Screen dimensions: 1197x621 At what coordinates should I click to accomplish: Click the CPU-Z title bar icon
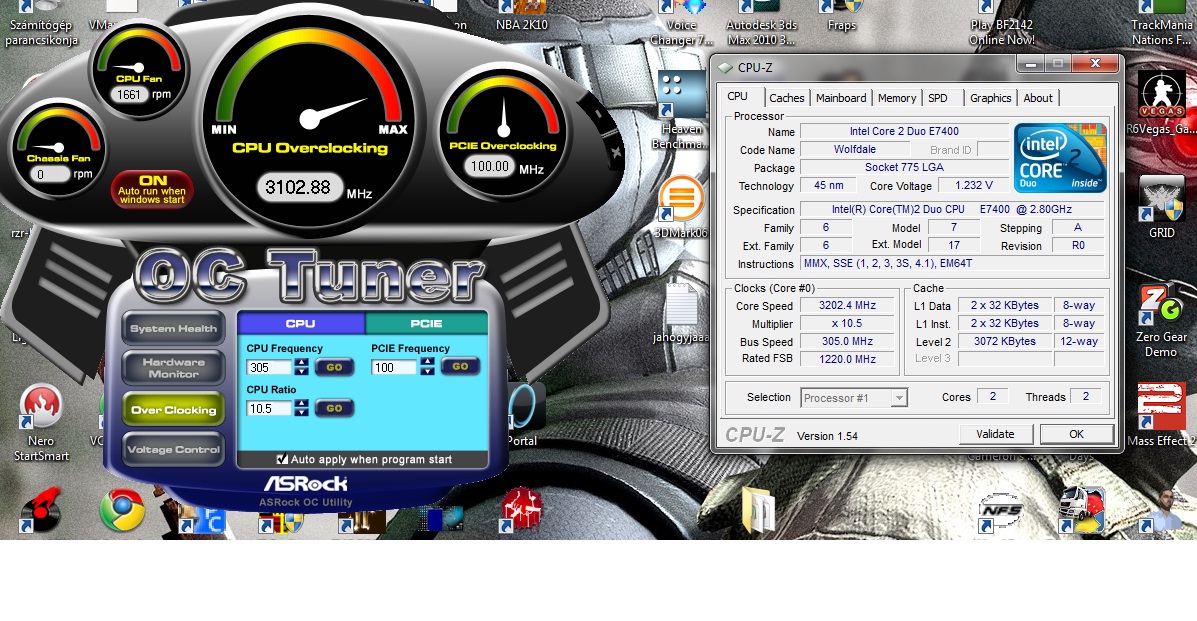point(724,67)
